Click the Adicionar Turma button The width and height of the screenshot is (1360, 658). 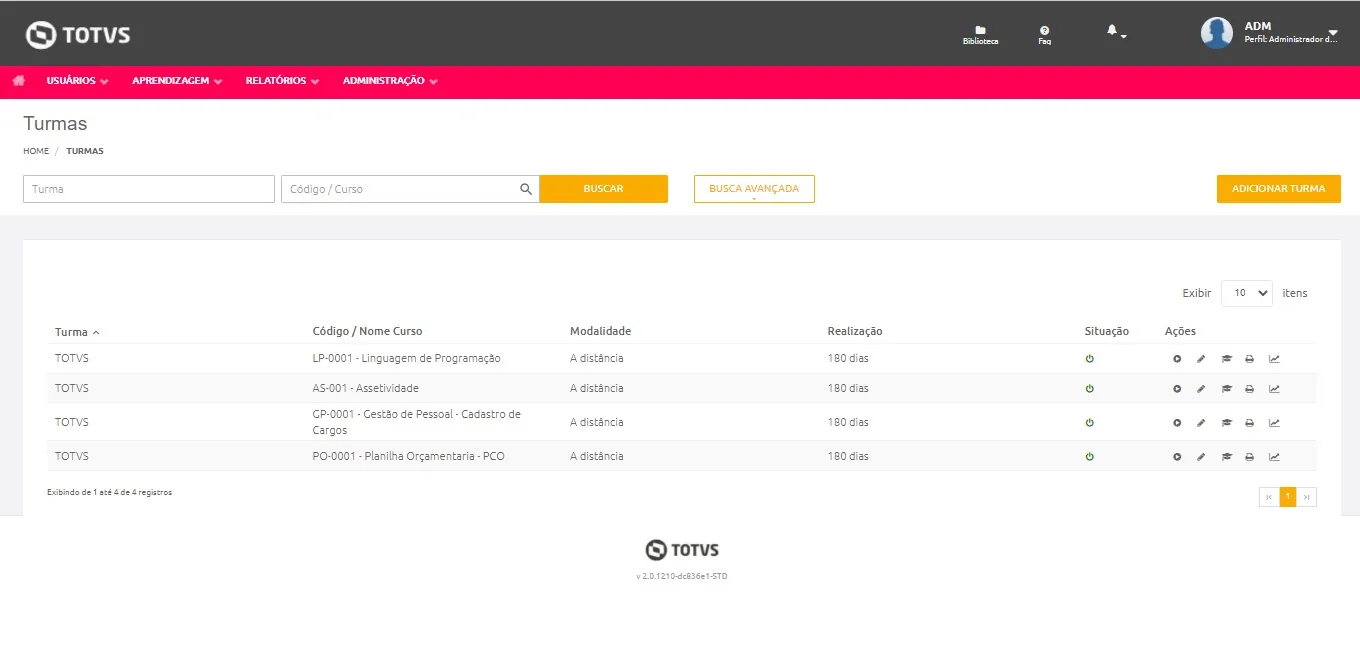[1278, 189]
